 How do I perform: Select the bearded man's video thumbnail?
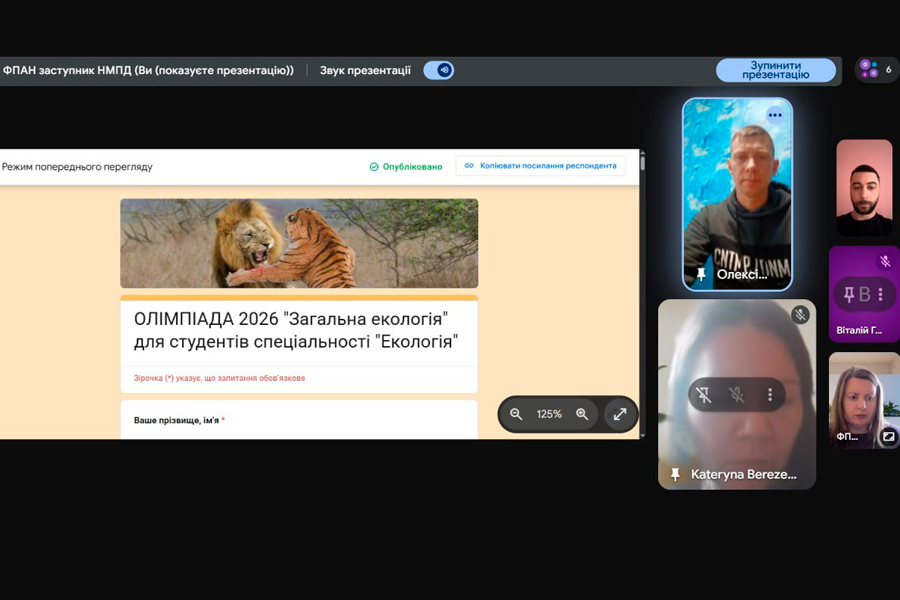(864, 187)
